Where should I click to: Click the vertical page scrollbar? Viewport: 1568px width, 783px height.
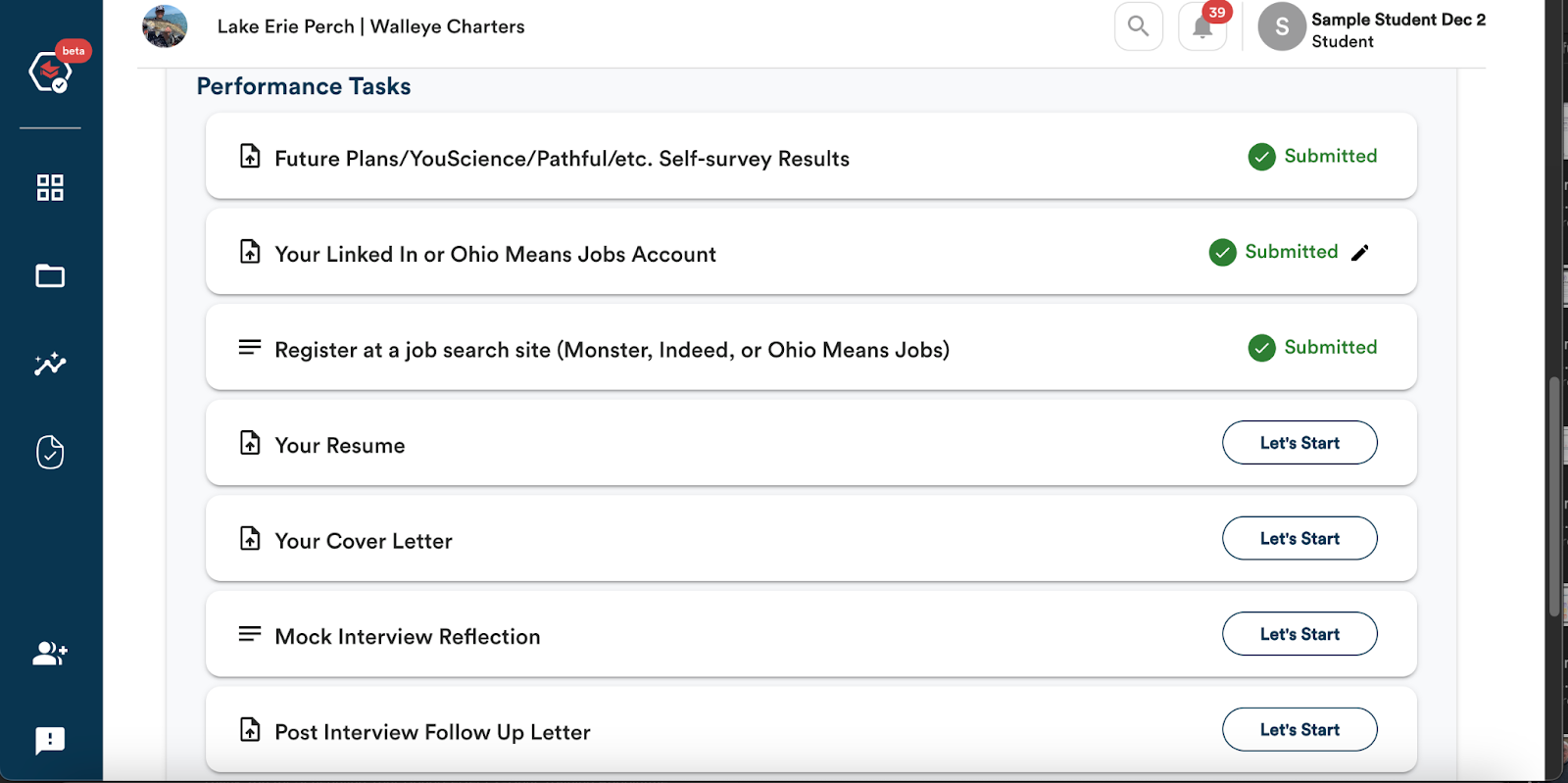click(1554, 497)
